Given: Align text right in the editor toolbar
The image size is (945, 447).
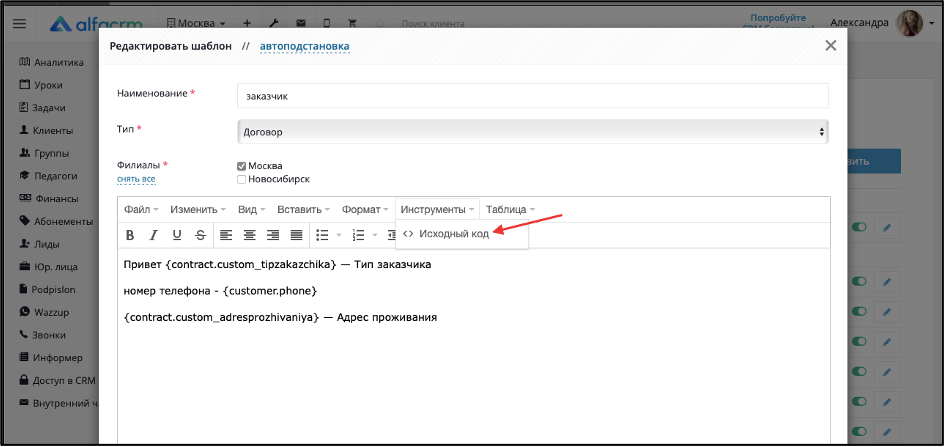Looking at the screenshot, I should click(273, 236).
